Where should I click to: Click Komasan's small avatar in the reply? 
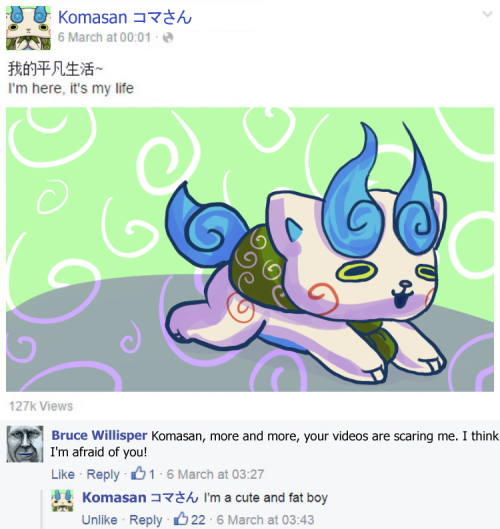[x=62, y=501]
